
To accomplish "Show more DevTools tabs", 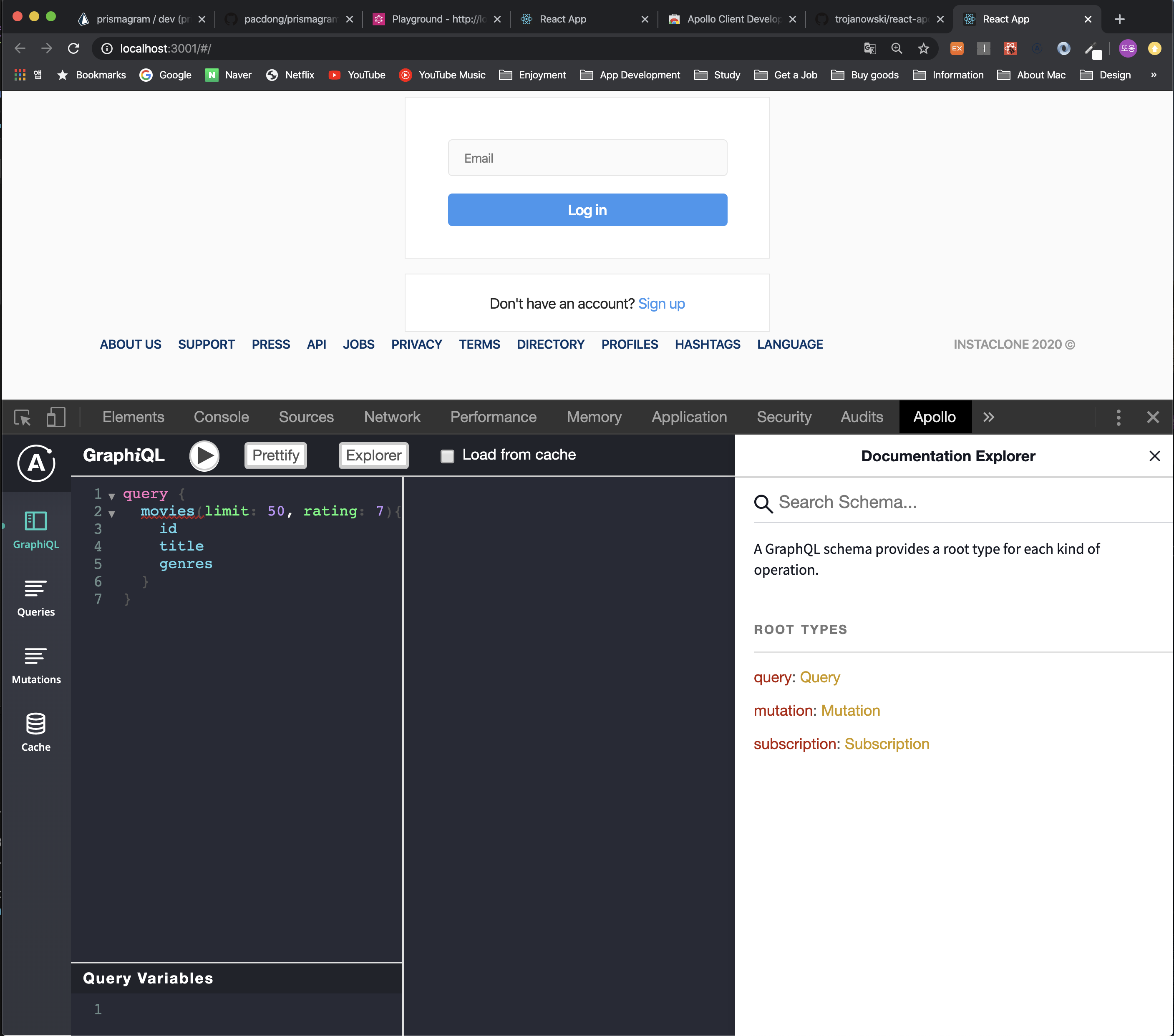I will pos(988,417).
